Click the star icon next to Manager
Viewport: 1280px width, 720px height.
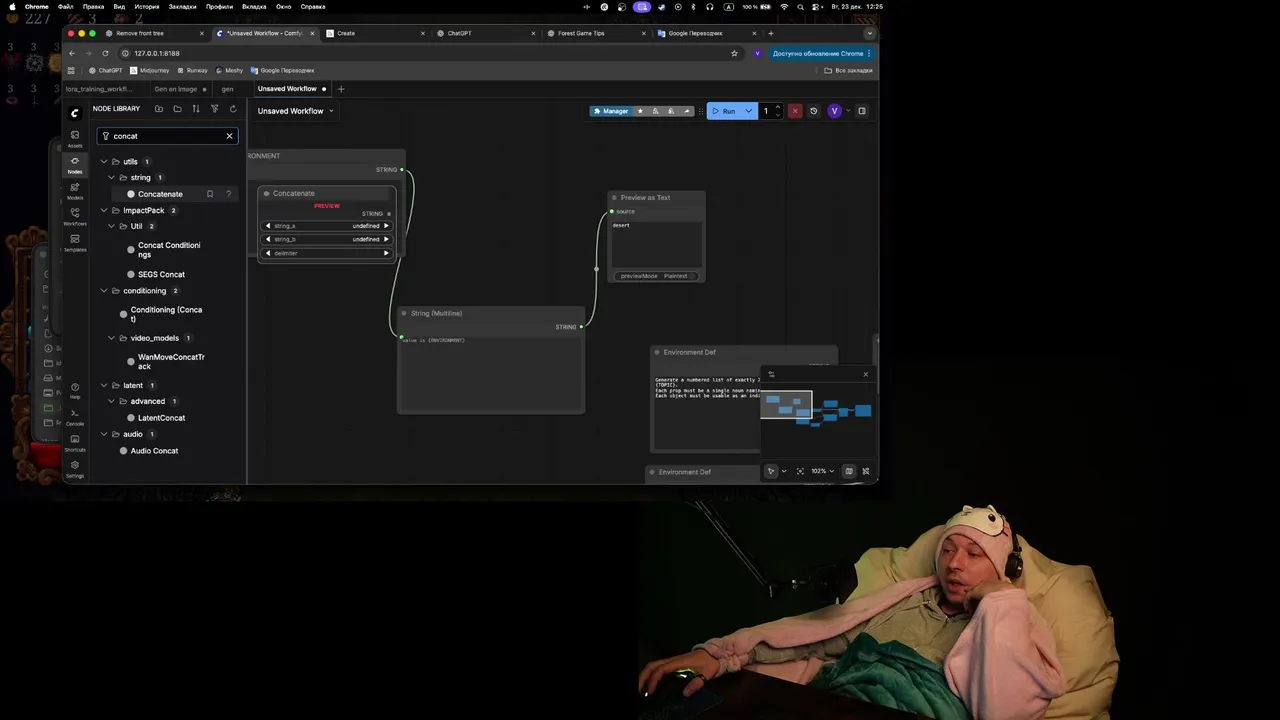coord(640,111)
